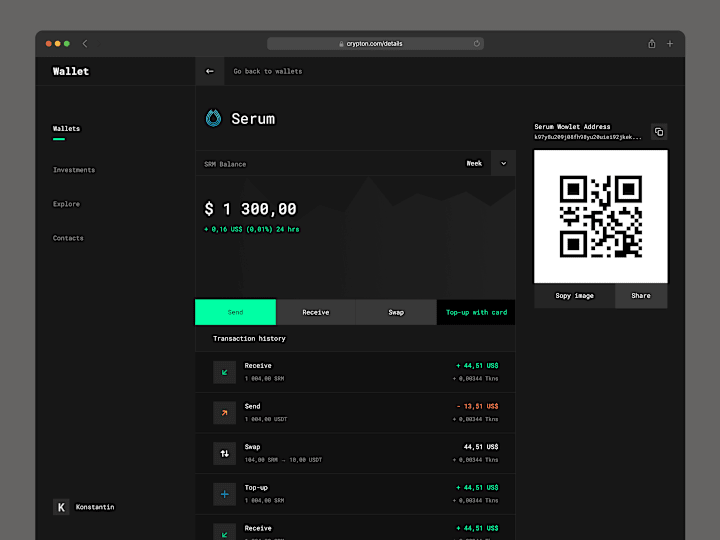Click the Wallet title in the header
Viewport: 720px width, 540px height.
pos(71,71)
